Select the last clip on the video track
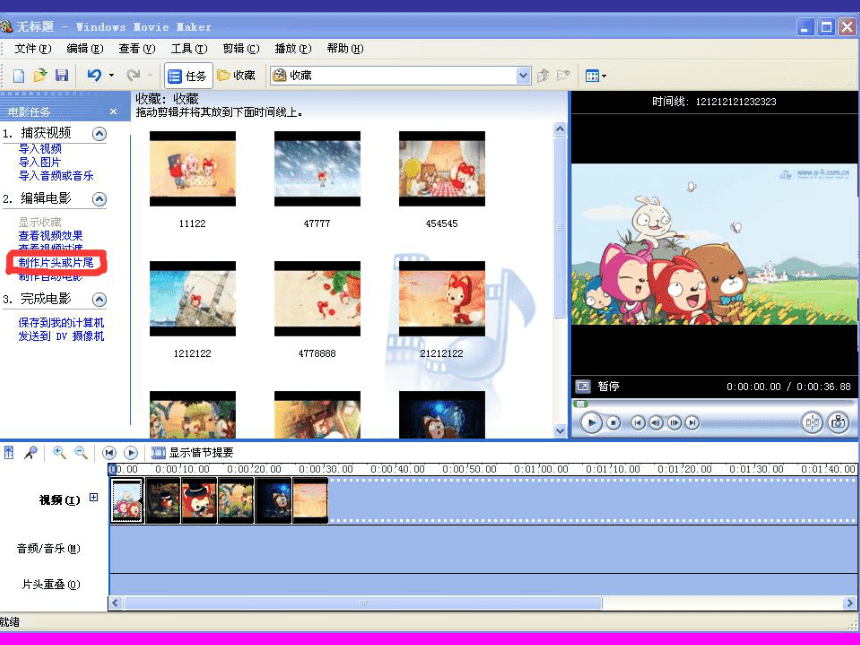This screenshot has height=645, width=860. coord(310,500)
